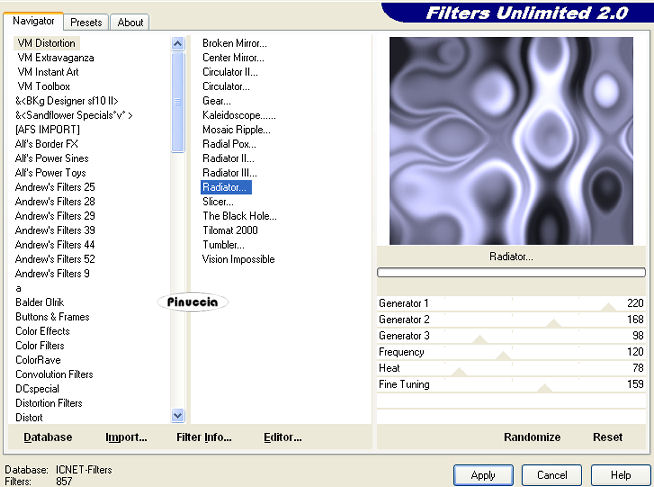Select the VM Toolbox category
This screenshot has width=654, height=487.
point(43,86)
